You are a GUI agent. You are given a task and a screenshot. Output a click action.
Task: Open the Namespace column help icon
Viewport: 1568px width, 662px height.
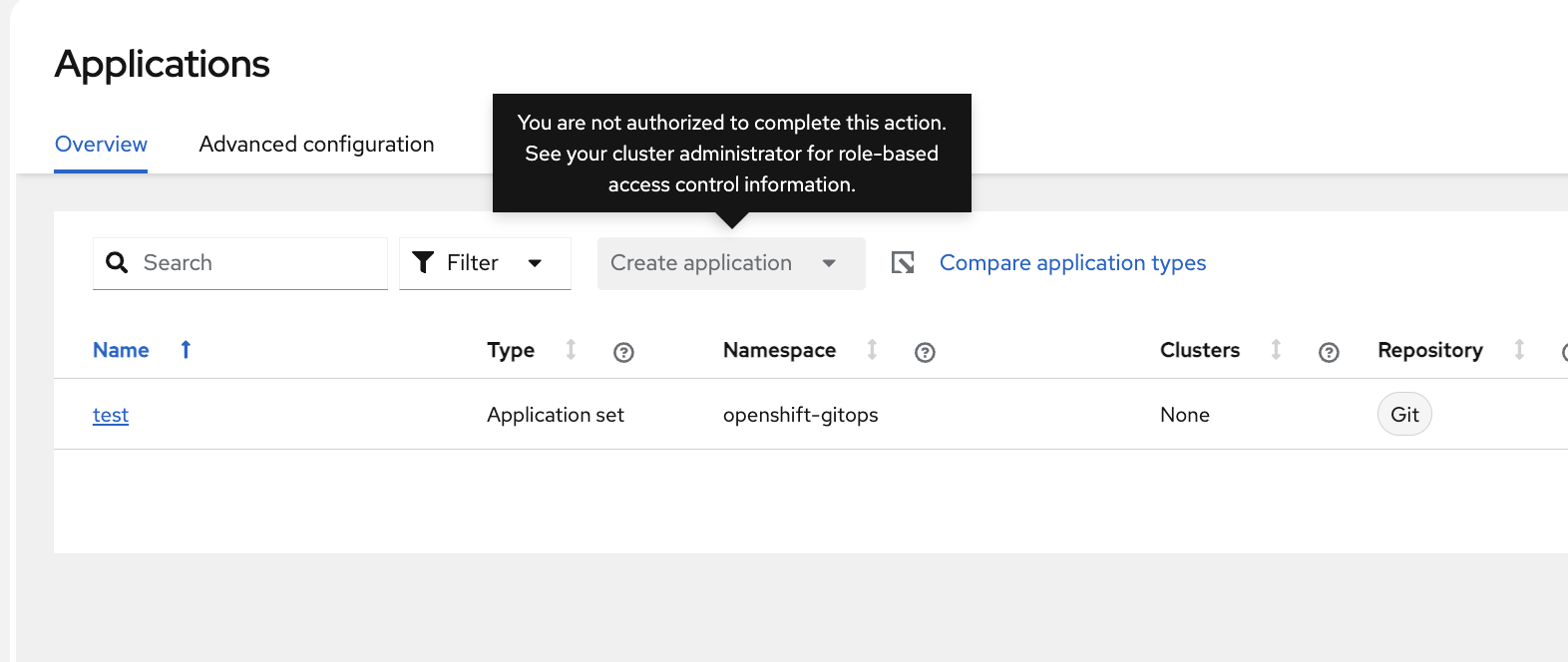pos(925,352)
